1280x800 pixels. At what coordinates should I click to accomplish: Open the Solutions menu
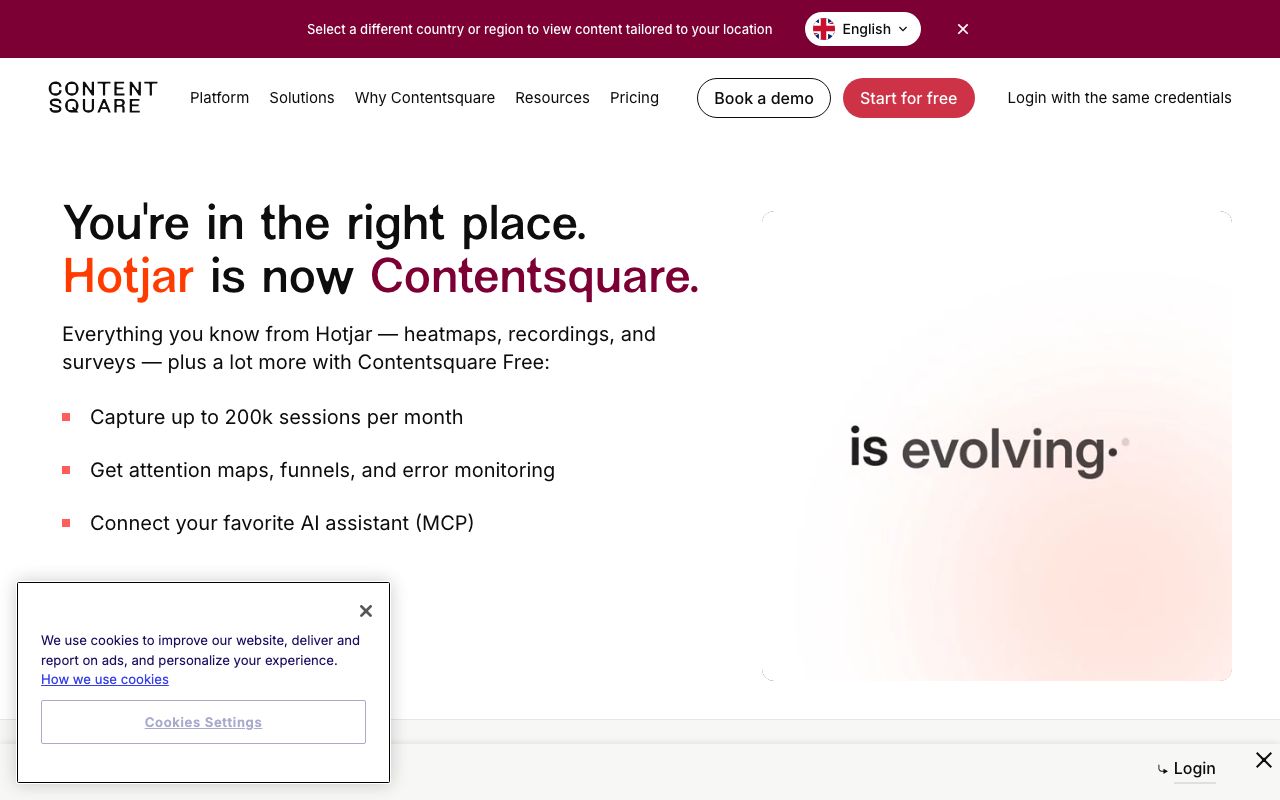pos(302,98)
